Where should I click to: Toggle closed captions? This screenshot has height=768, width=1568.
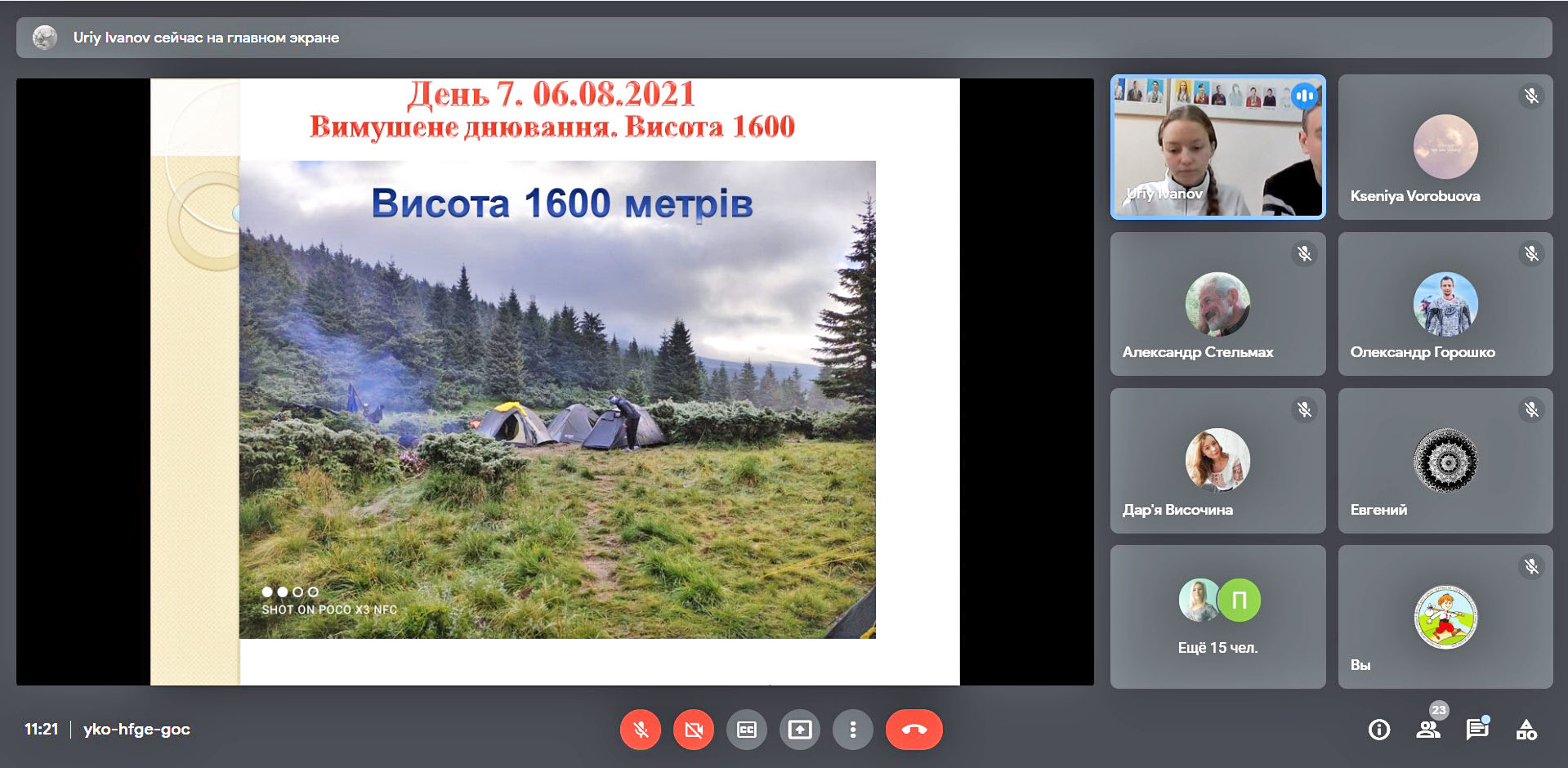click(747, 730)
